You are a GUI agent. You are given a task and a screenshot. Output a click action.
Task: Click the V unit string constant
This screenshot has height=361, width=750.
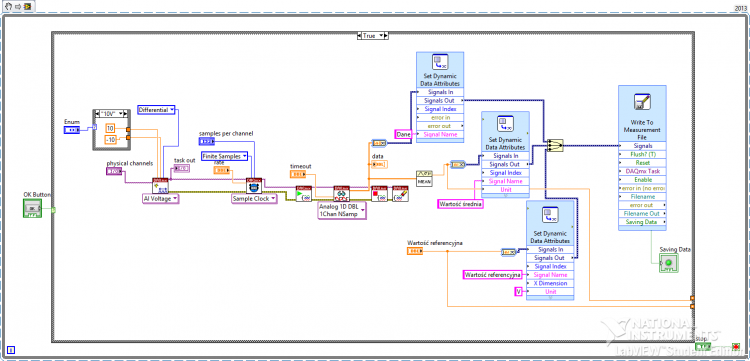[x=518, y=292]
